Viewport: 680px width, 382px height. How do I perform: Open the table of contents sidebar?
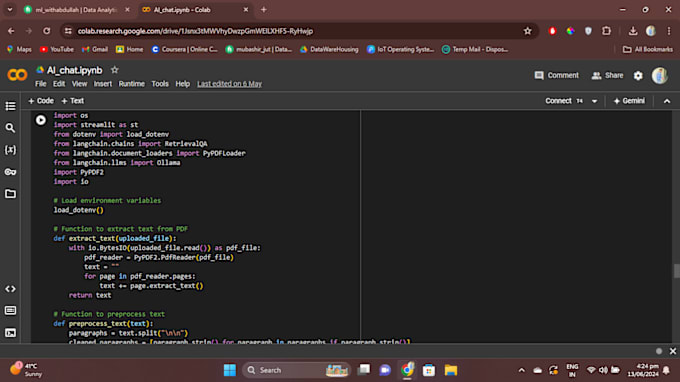[10, 106]
